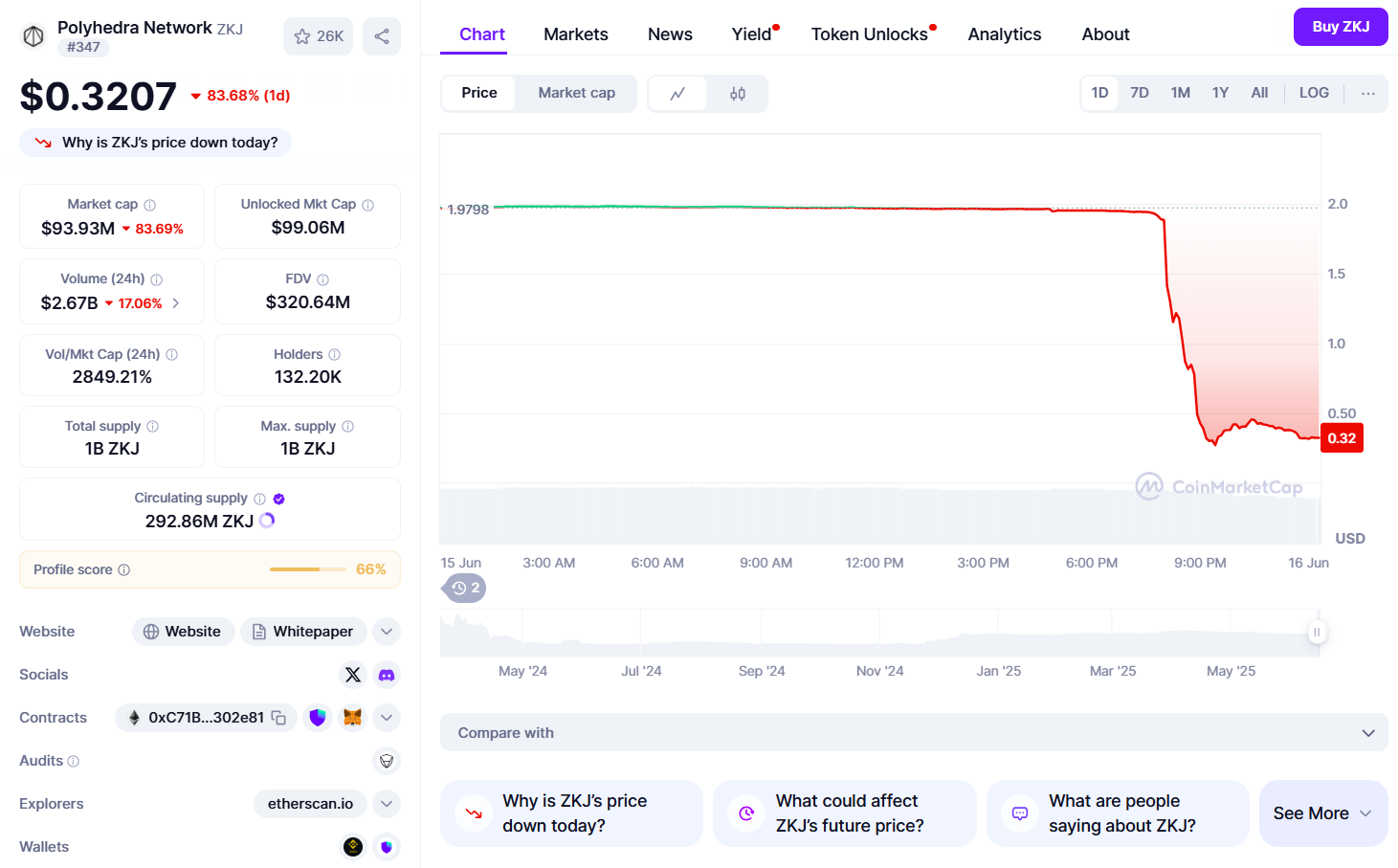1398x868 pixels.
Task: Expand the Website links dropdown
Action: click(x=386, y=632)
